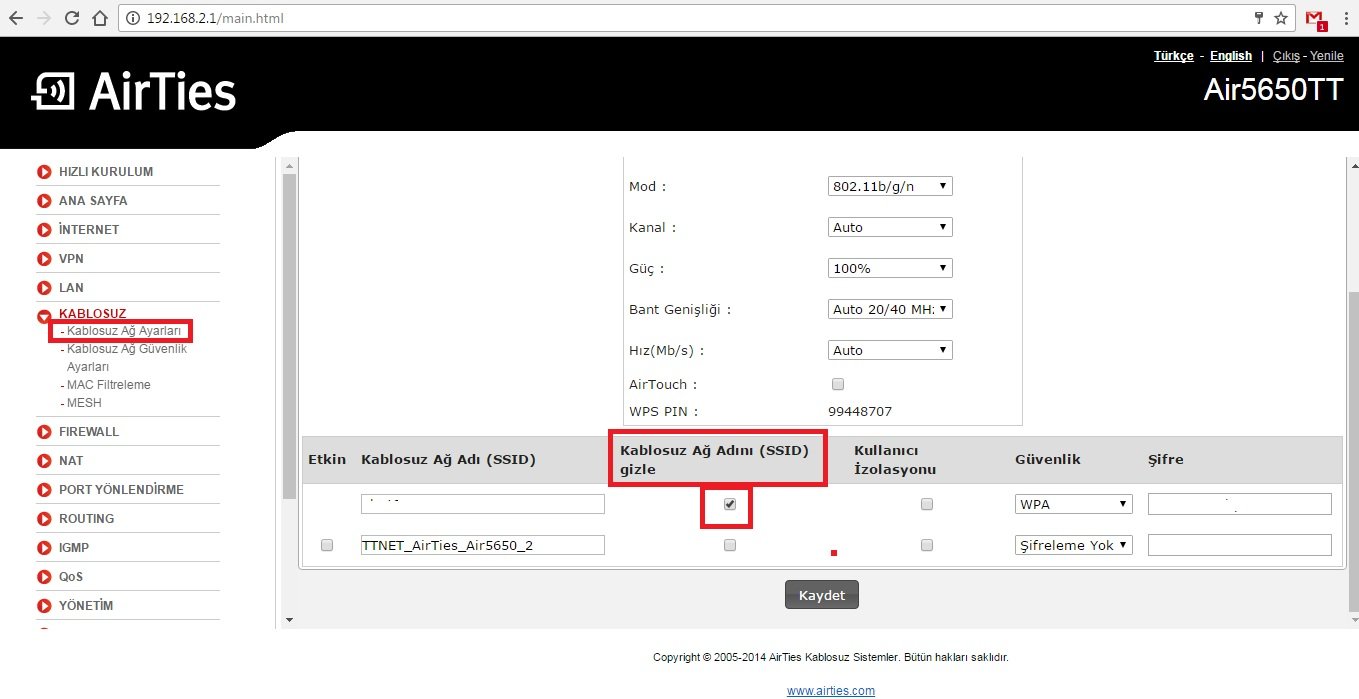Screen dimensions: 1359x699
Task: Open the browser home page icon
Action: [x=99, y=18]
